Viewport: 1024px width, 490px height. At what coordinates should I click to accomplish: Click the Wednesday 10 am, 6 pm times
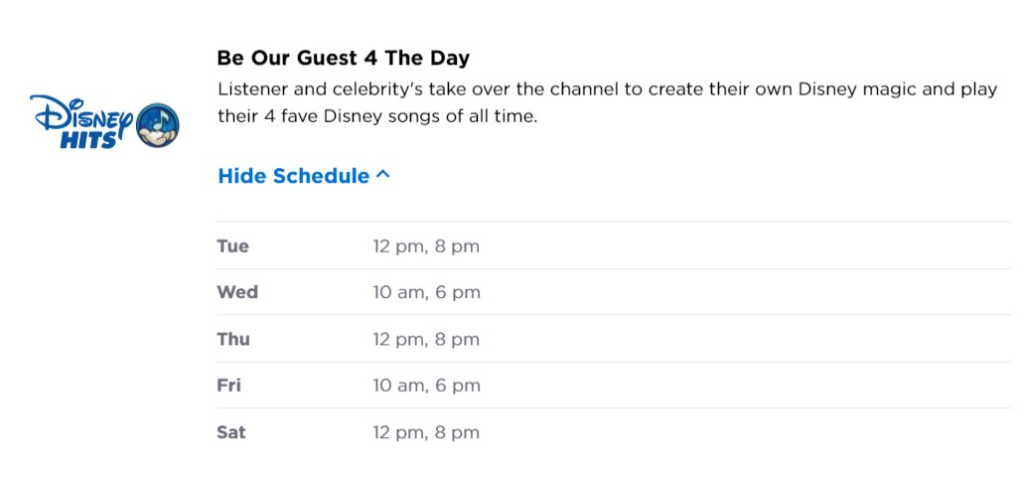click(x=426, y=293)
